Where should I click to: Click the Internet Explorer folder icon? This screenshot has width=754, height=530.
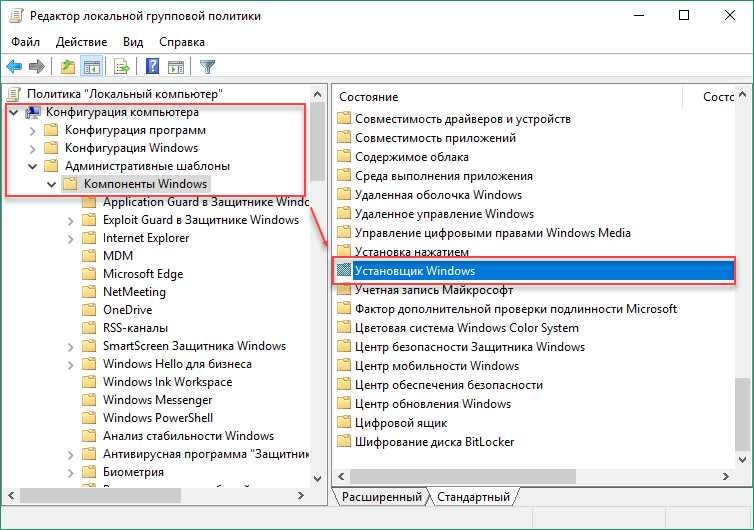(89, 238)
